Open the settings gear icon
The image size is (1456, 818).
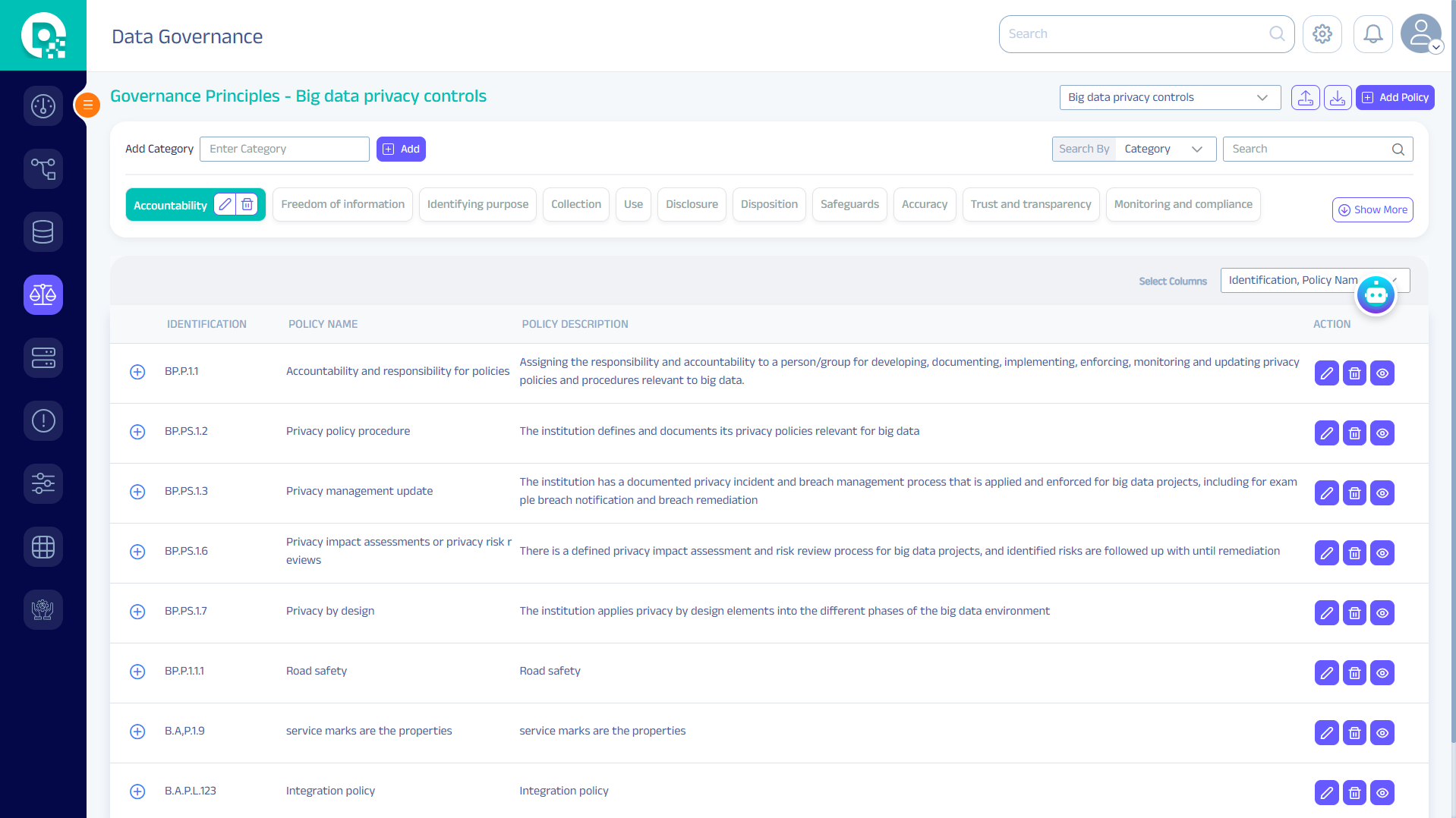click(1322, 34)
